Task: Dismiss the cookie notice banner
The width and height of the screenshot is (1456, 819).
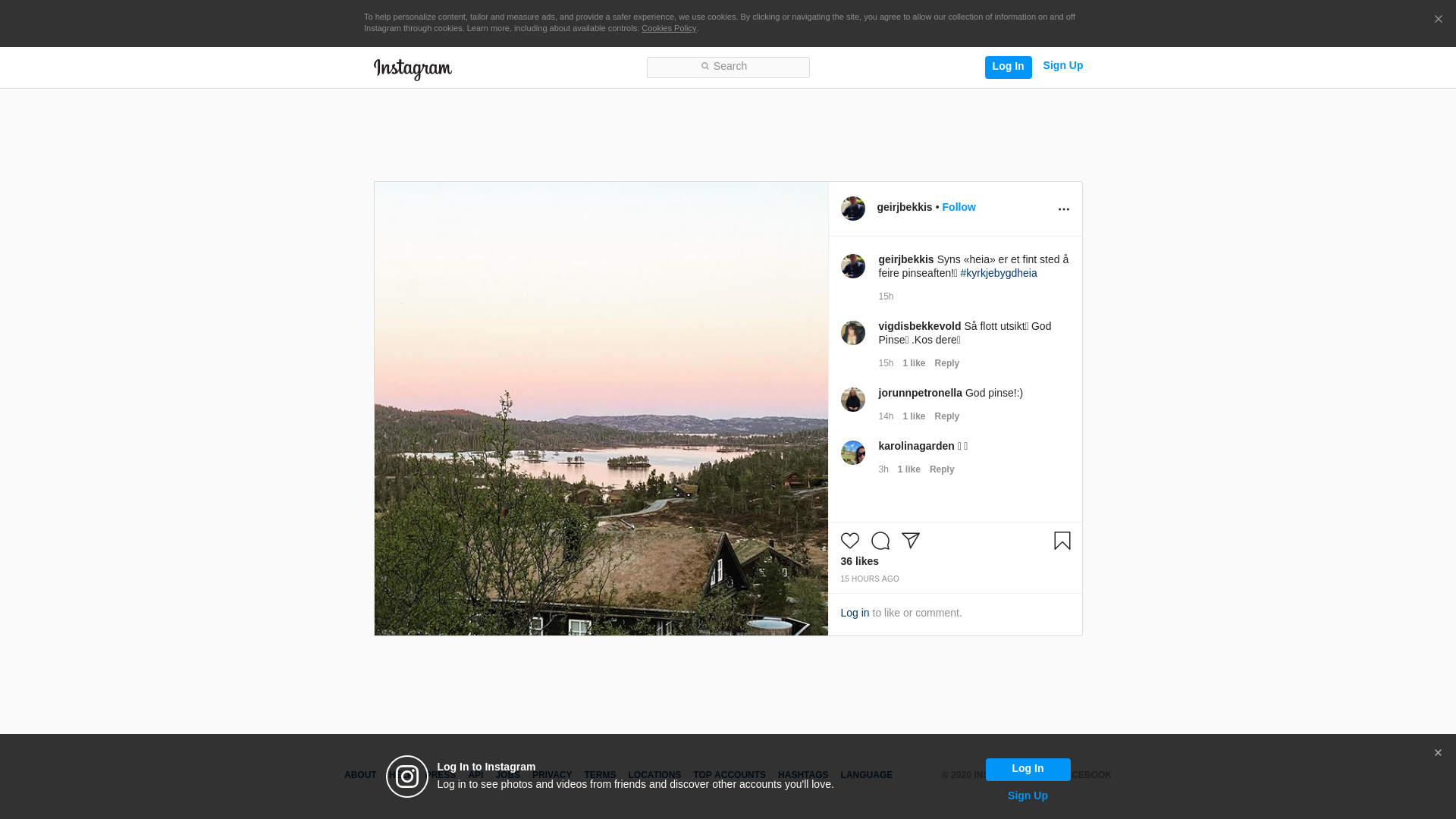Action: coord(1438,20)
